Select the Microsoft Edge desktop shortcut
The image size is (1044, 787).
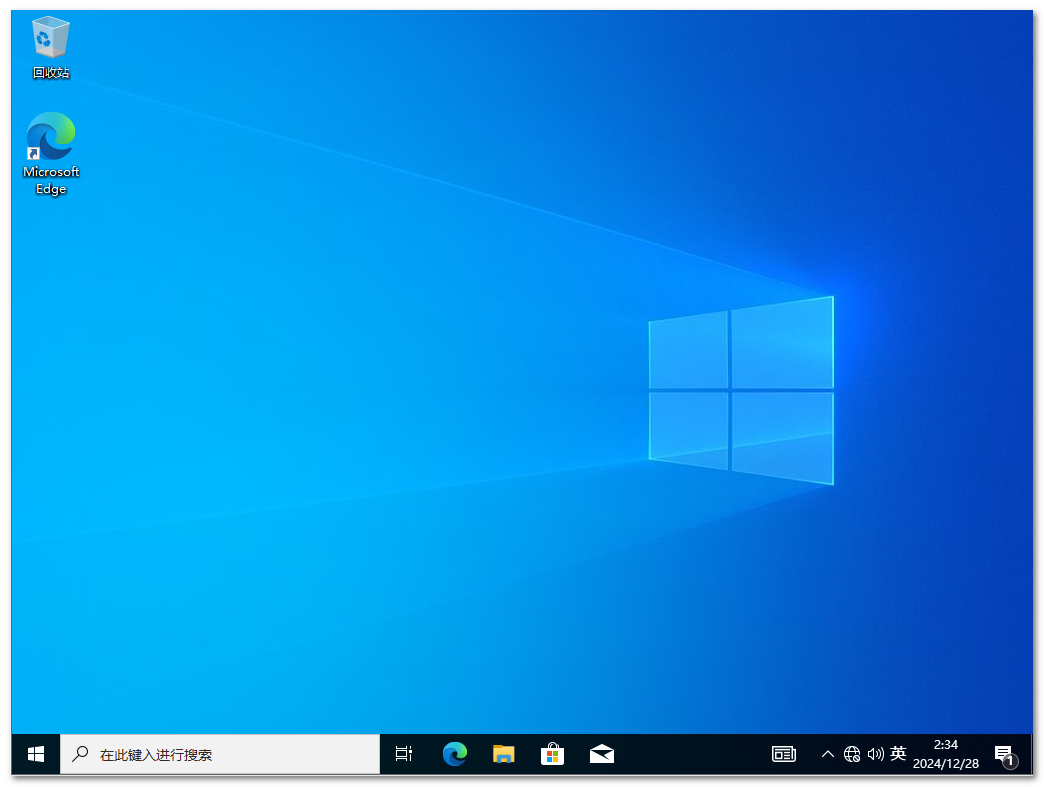pos(51,154)
